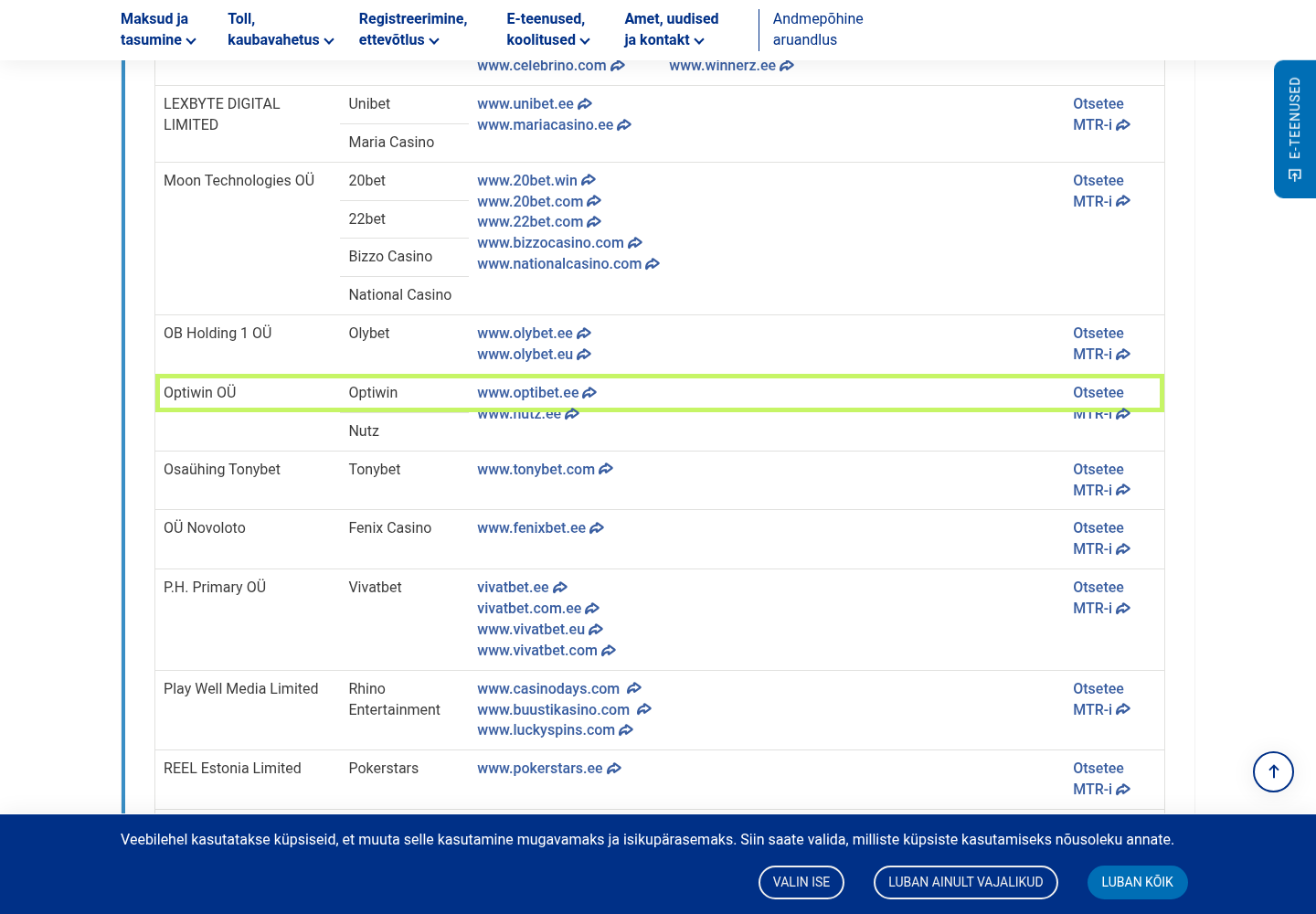
Task: Open www.pokerstars.ee link
Action: tap(549, 769)
